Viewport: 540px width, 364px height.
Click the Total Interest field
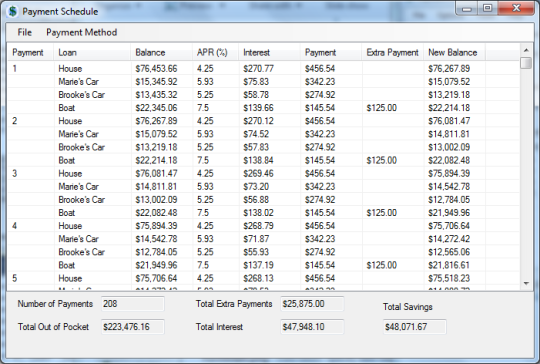(312, 326)
